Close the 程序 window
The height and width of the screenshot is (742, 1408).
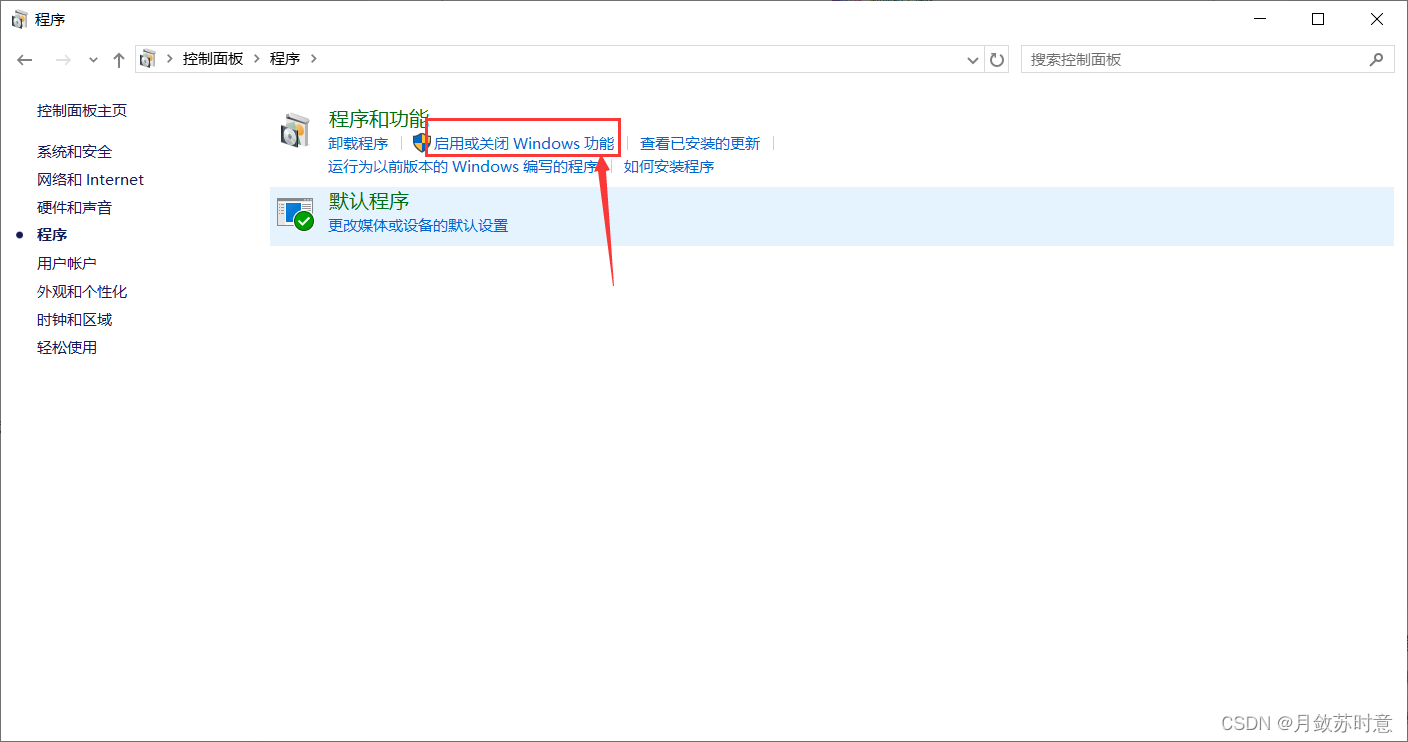[1377, 19]
